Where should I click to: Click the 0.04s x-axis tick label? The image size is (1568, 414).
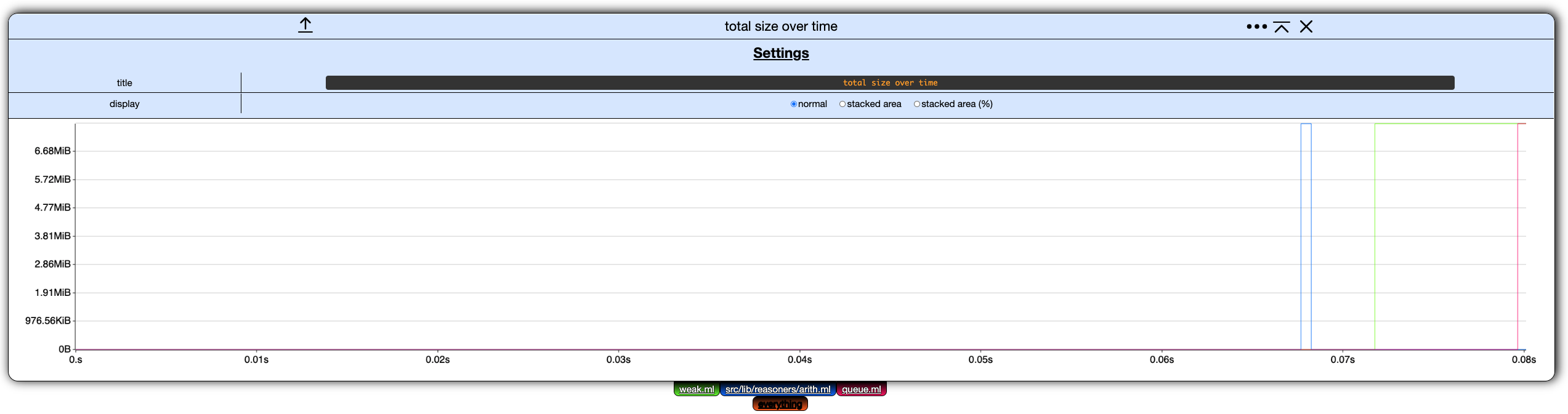pyautogui.click(x=799, y=360)
